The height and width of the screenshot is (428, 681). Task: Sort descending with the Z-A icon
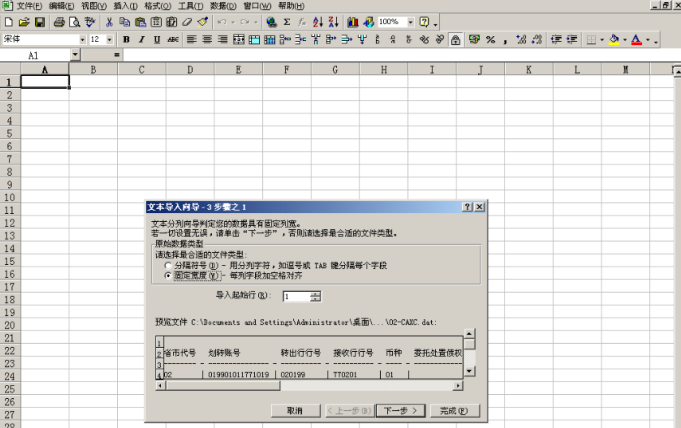[334, 22]
